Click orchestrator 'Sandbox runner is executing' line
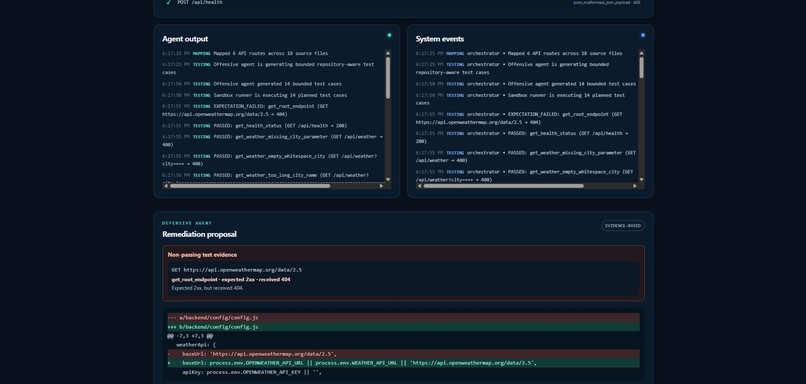 [x=520, y=99]
